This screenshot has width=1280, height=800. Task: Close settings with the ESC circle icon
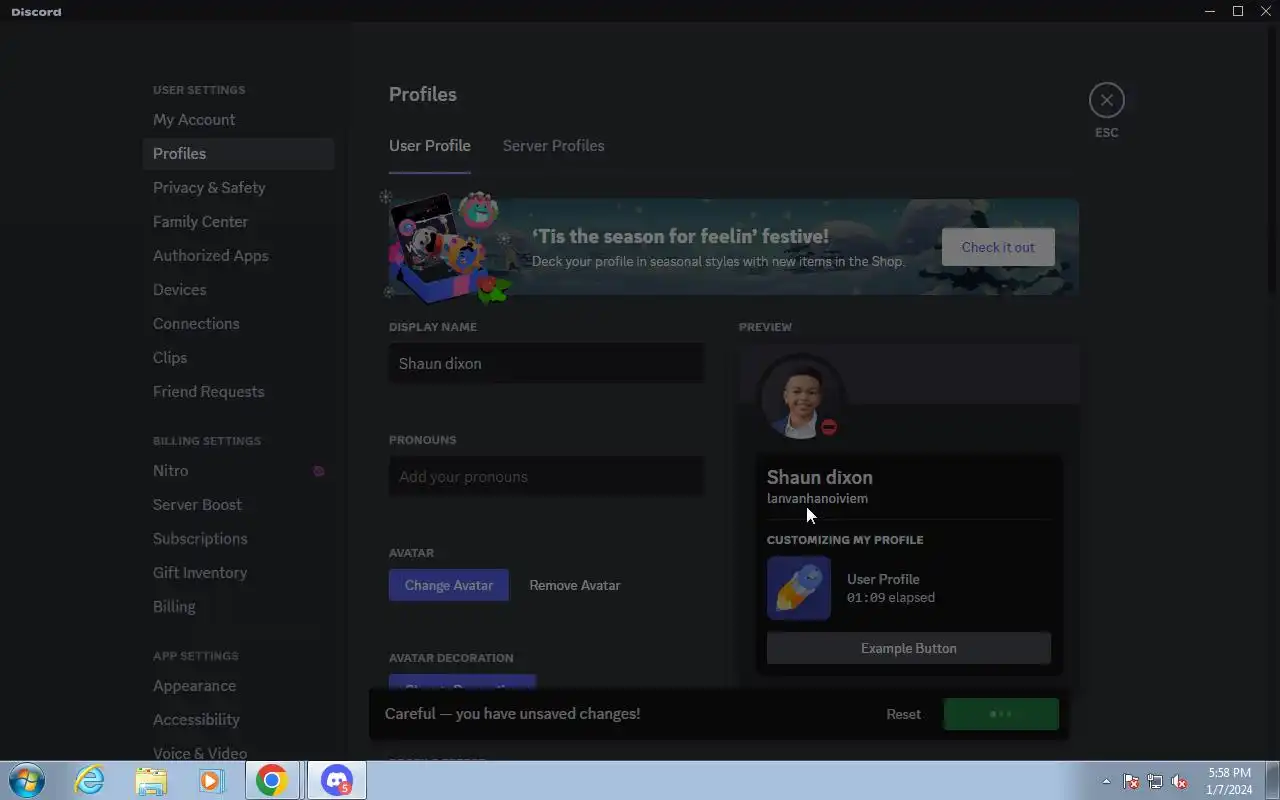[1106, 100]
